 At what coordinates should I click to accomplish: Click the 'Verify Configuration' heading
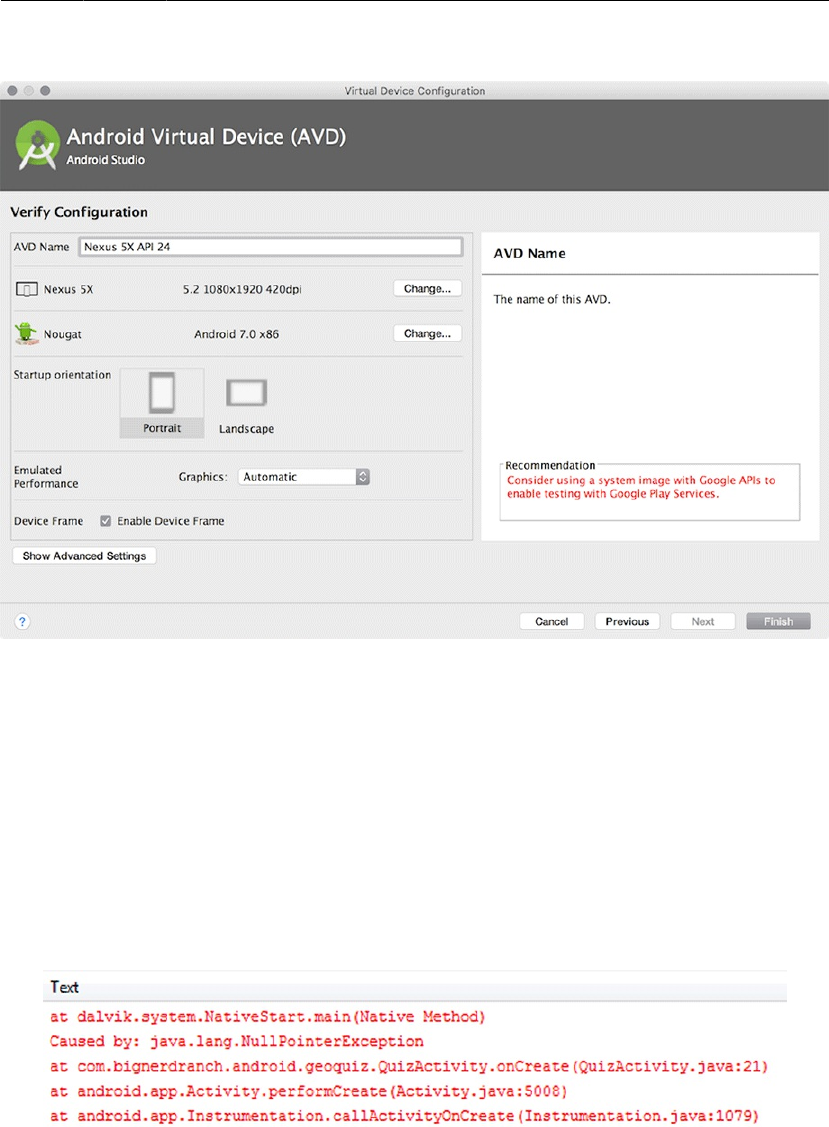79,212
